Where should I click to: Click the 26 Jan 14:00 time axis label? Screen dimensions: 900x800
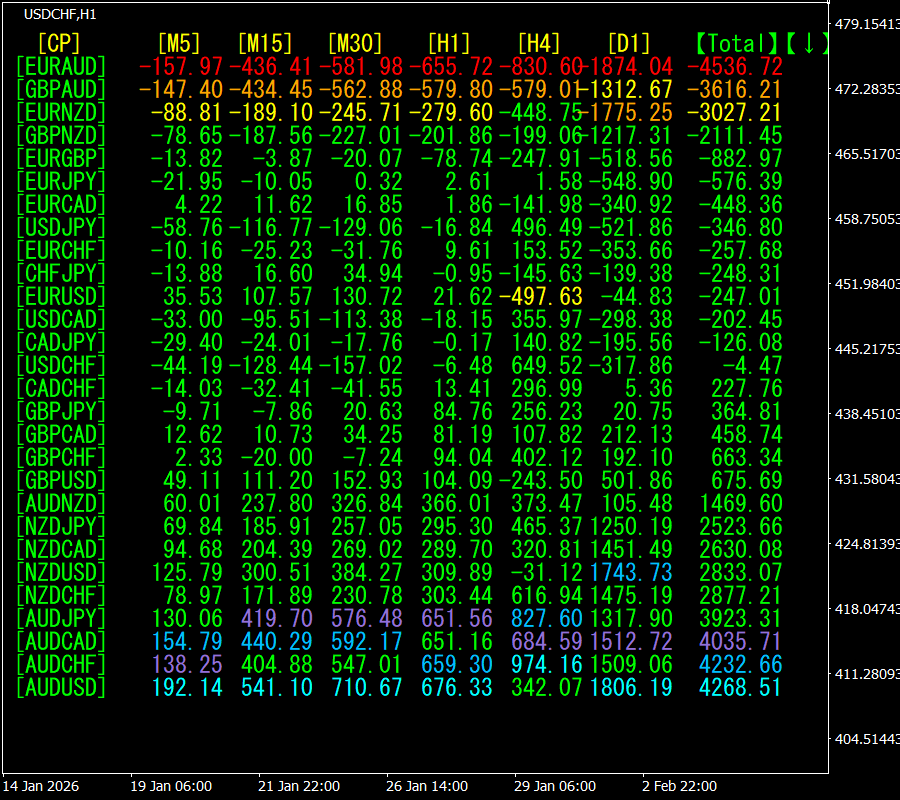[x=426, y=786]
